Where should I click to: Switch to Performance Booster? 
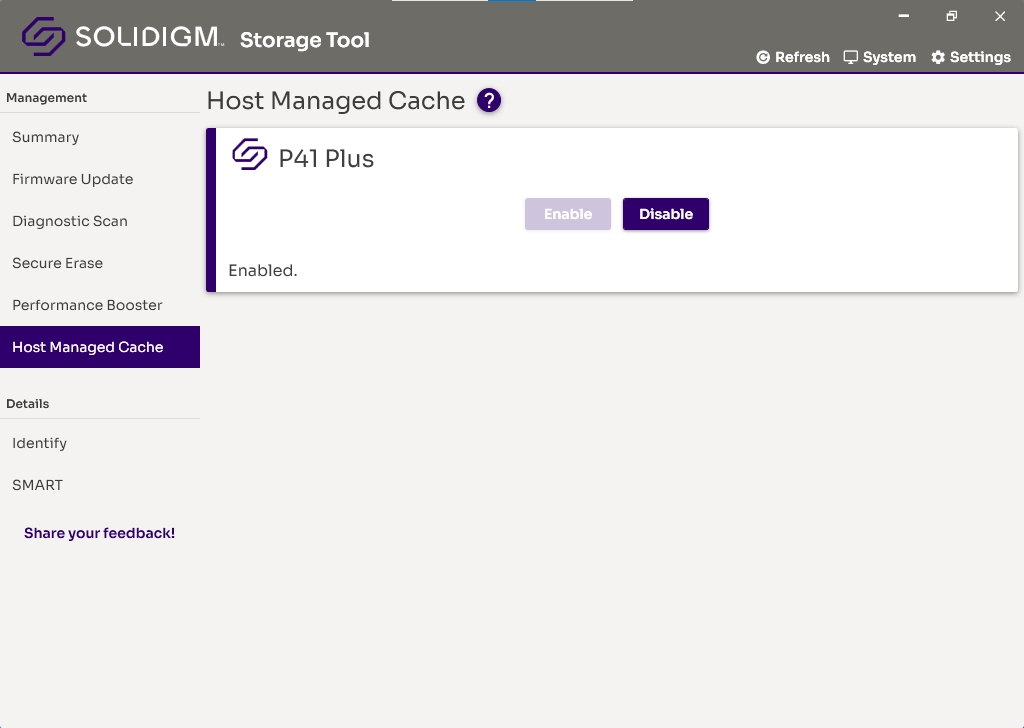pyautogui.click(x=100, y=305)
